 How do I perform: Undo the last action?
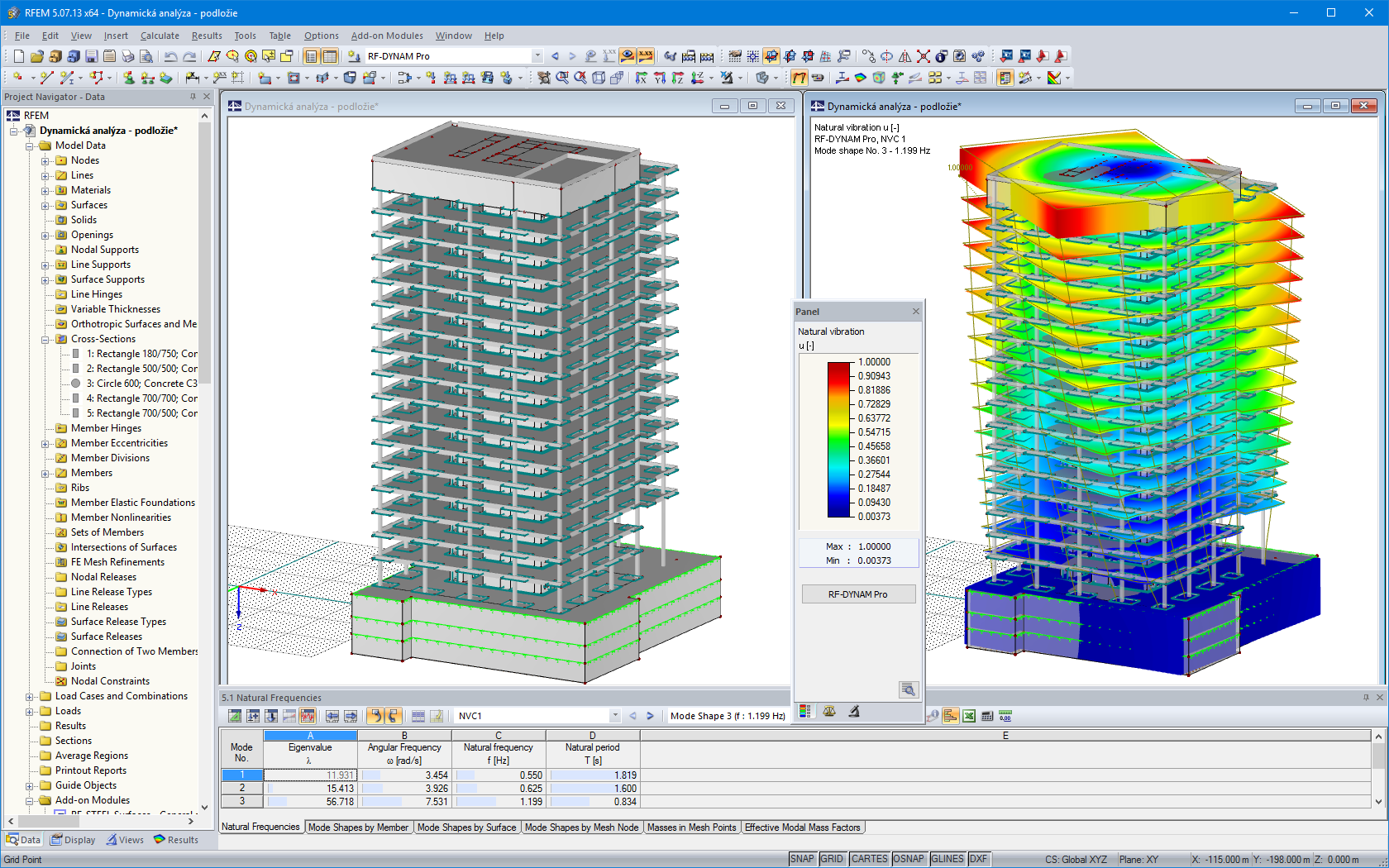(170, 56)
